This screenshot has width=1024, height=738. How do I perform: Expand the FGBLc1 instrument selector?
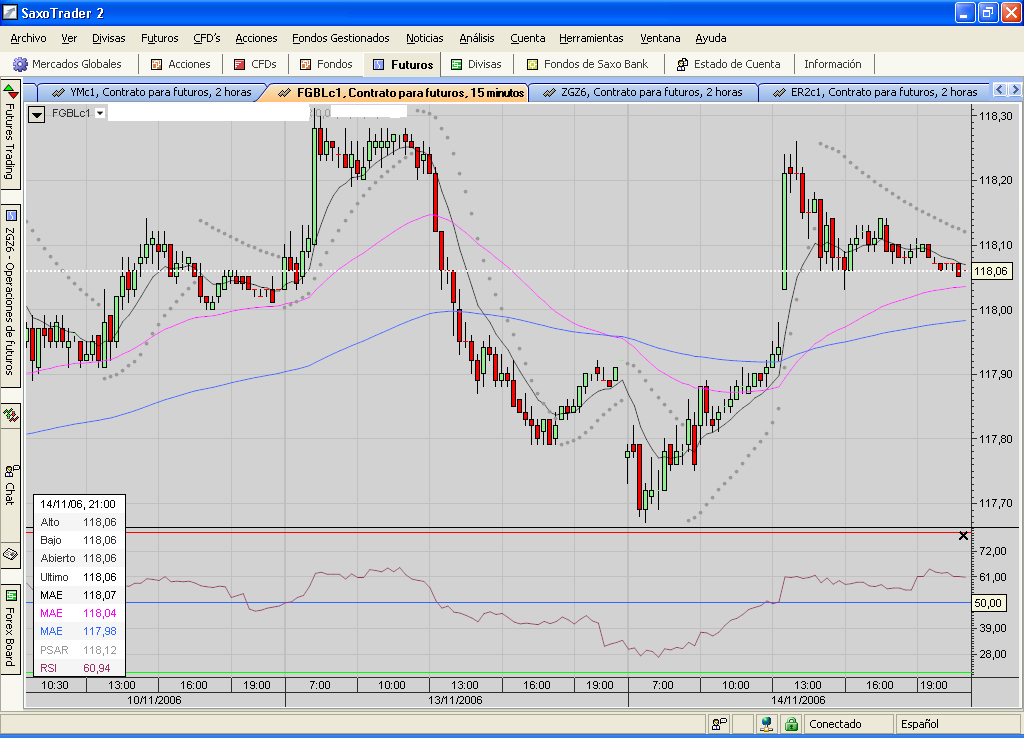click(x=100, y=113)
